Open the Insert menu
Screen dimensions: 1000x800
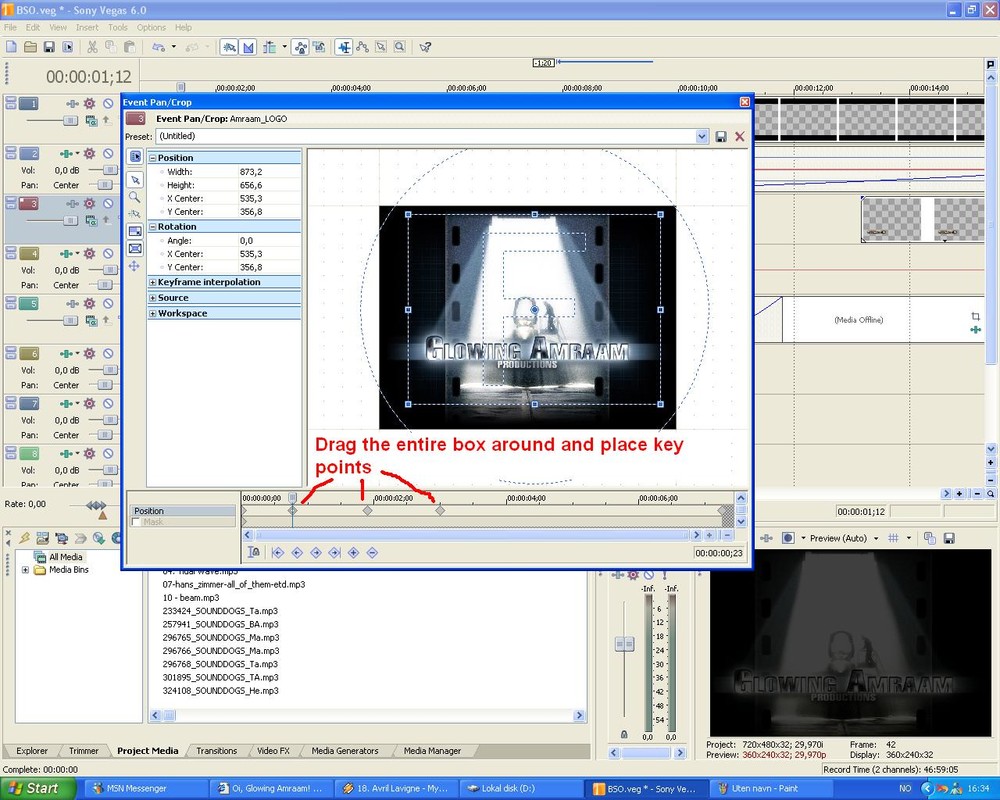click(x=87, y=27)
